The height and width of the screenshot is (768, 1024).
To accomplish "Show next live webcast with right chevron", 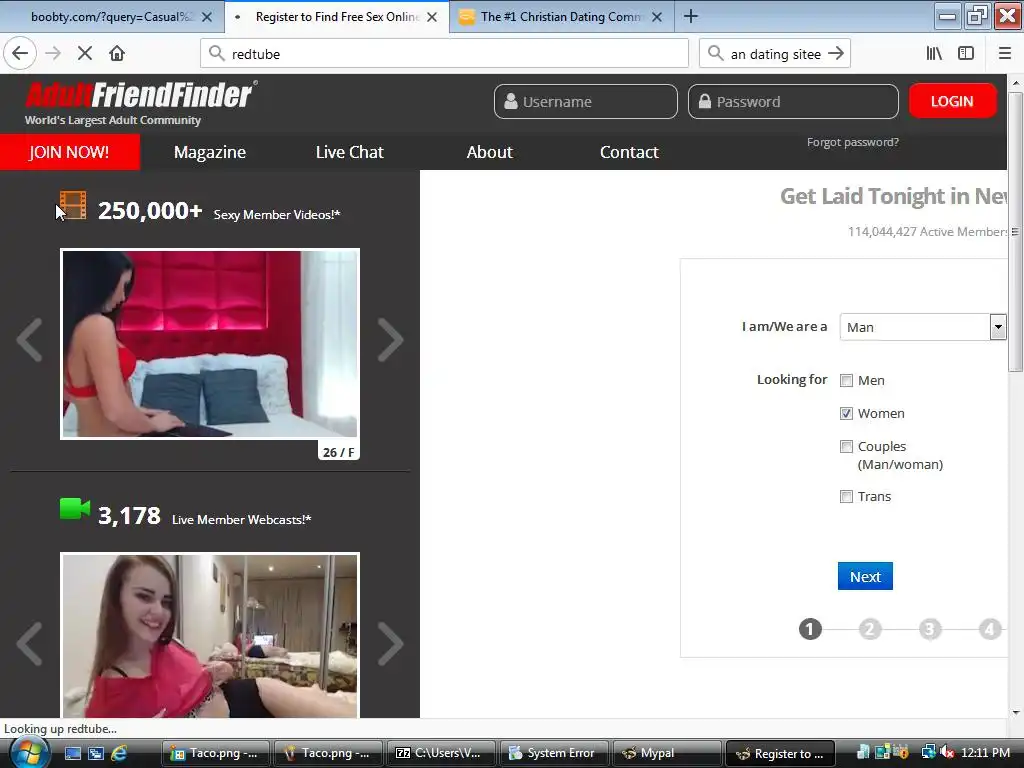I will (x=391, y=644).
